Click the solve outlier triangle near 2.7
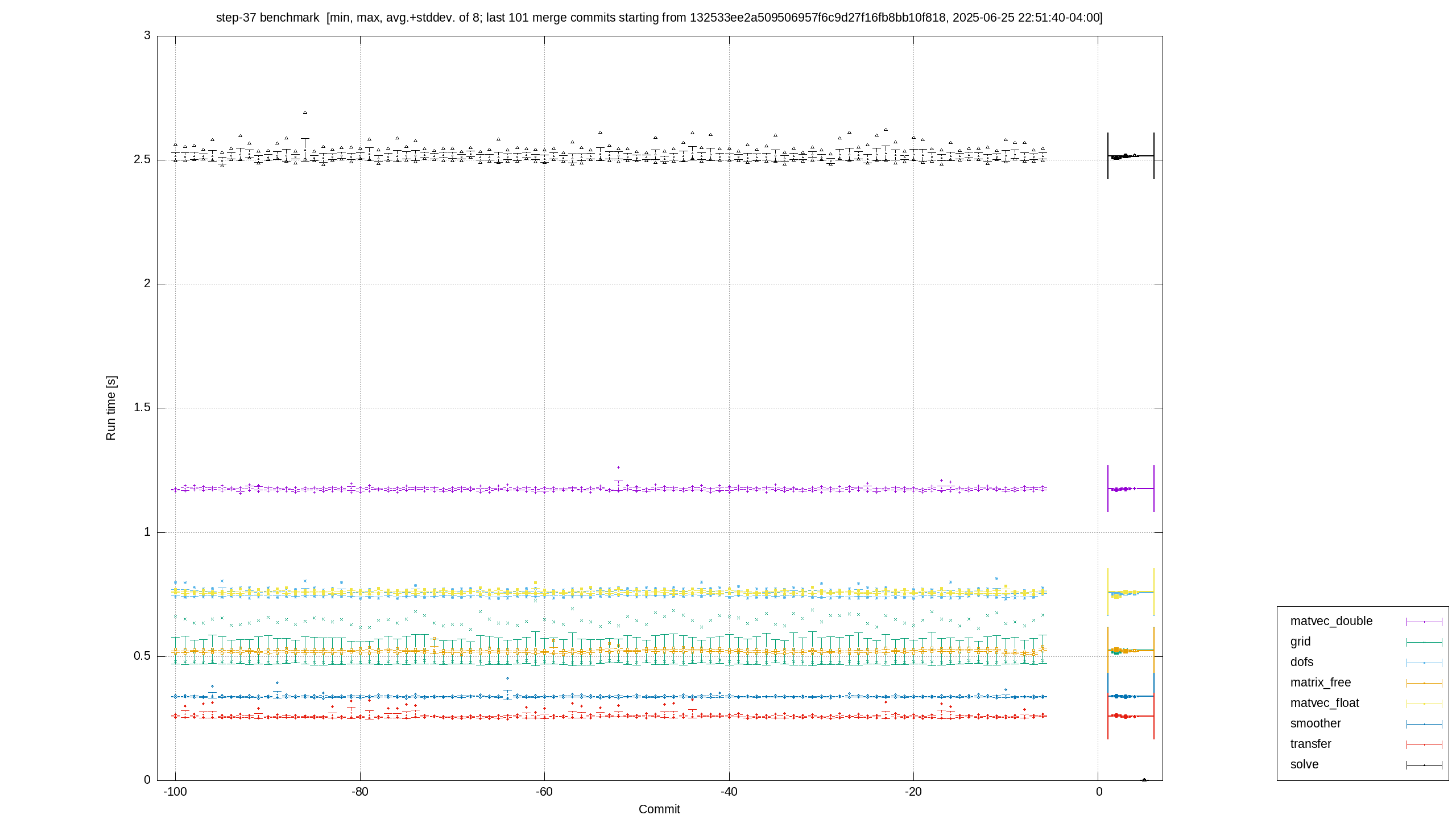The image size is (1456, 819). [x=305, y=113]
